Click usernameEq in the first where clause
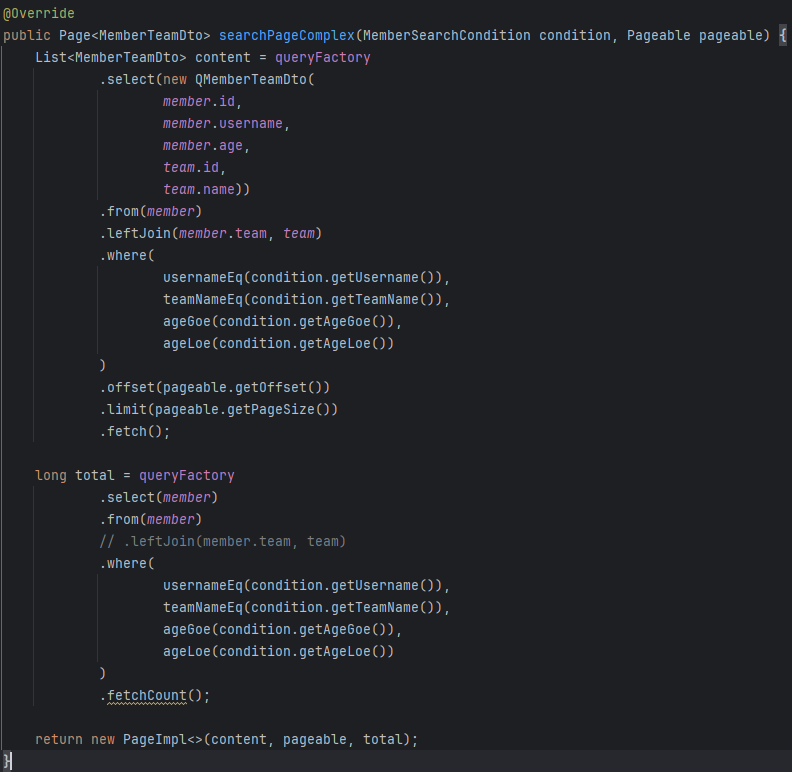Viewport: 792px width, 772px height. coord(203,278)
